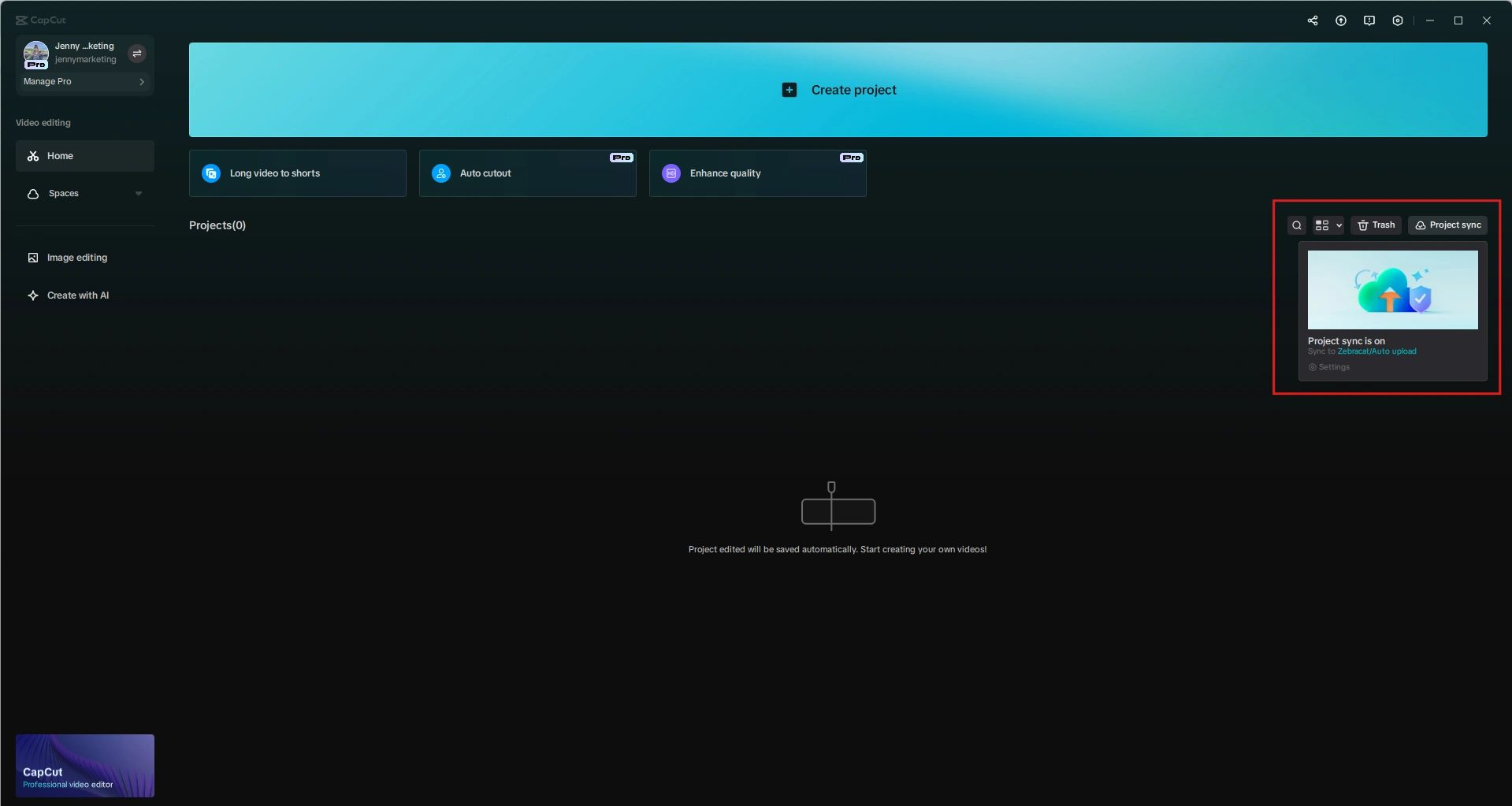Image resolution: width=1512 pixels, height=806 pixels.
Task: Click the jennymarketing username text
Action: coord(86,60)
